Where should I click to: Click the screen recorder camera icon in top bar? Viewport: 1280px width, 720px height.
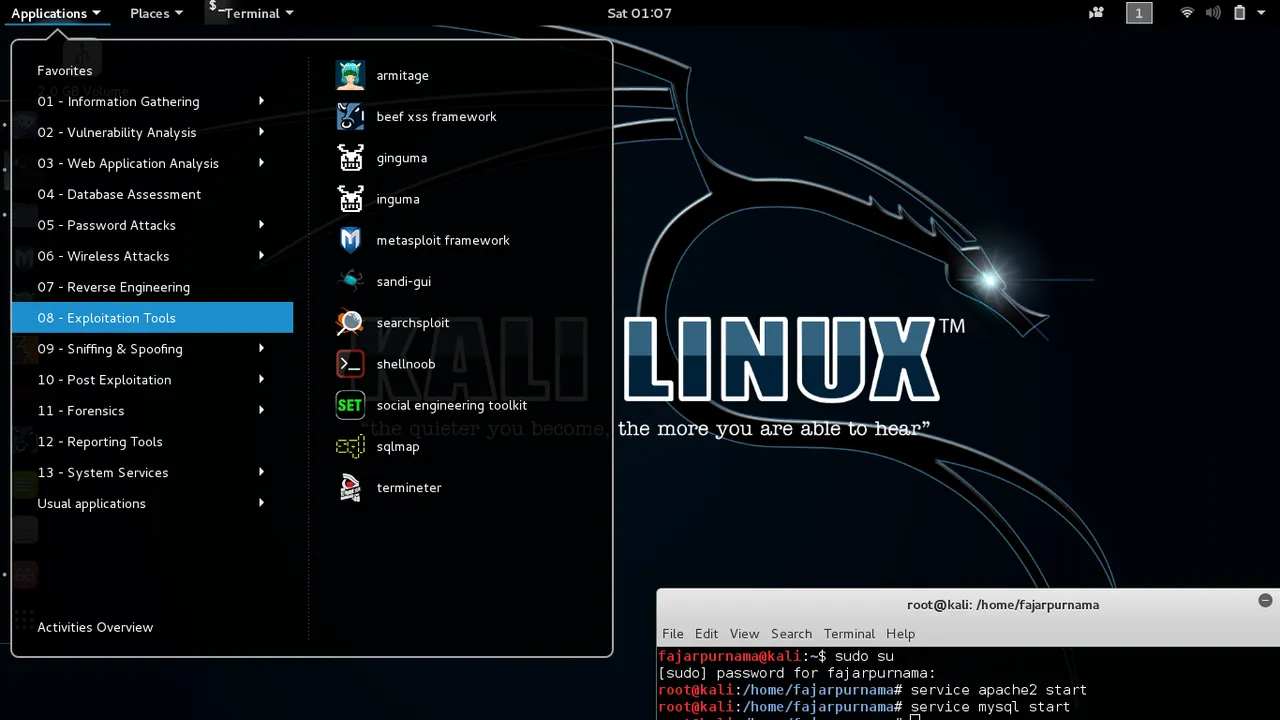pos(1097,13)
